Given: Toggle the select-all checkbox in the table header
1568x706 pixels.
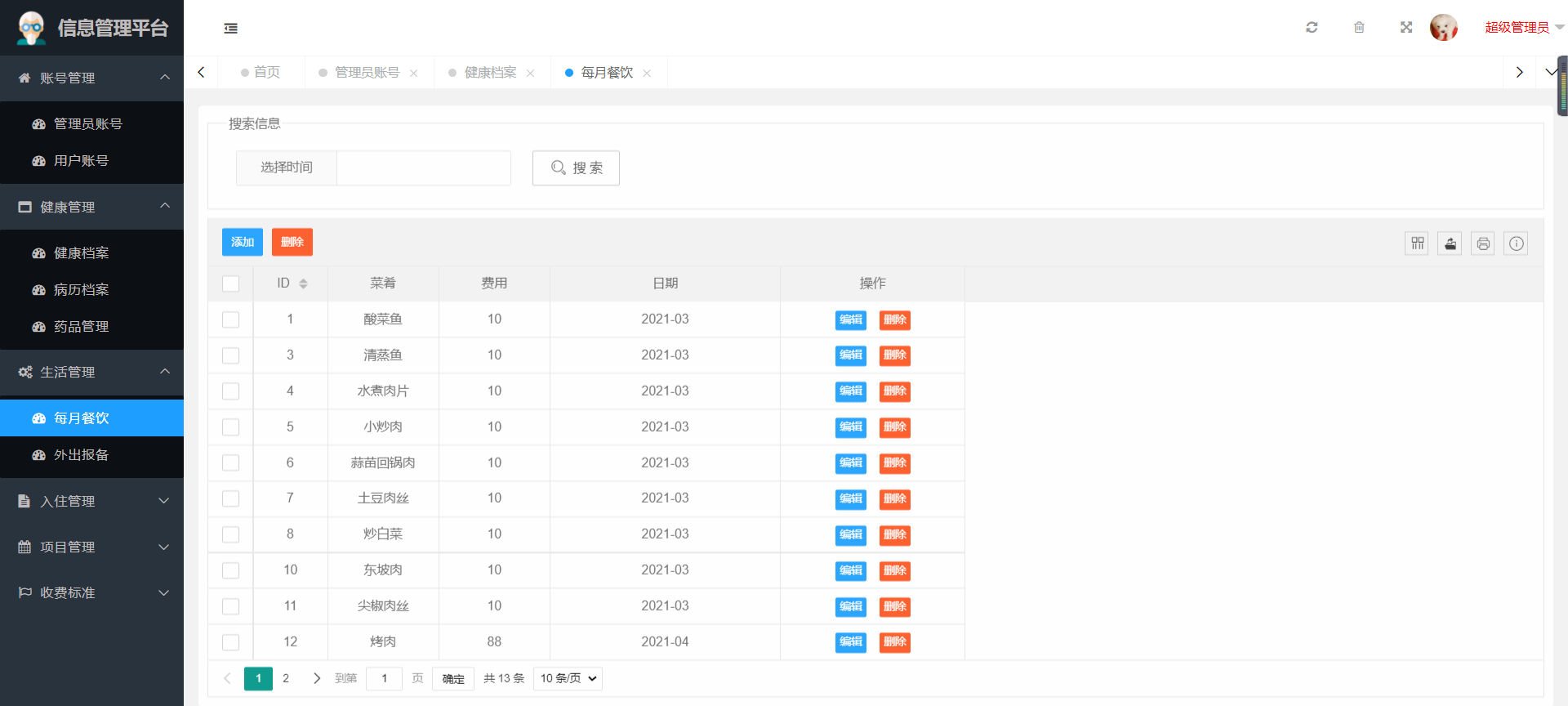Looking at the screenshot, I should (231, 284).
